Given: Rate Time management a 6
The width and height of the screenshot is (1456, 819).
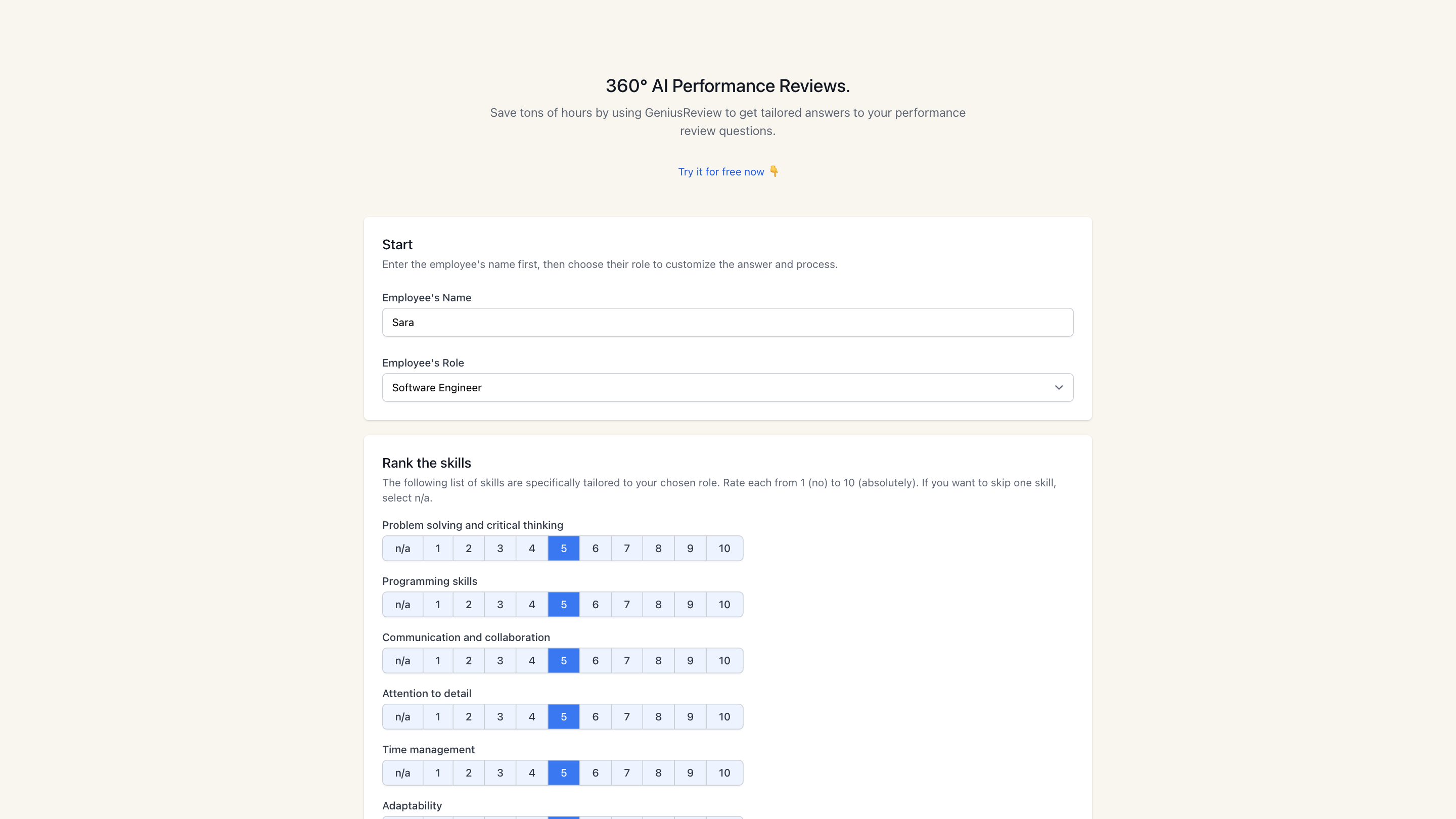Looking at the screenshot, I should tap(595, 772).
